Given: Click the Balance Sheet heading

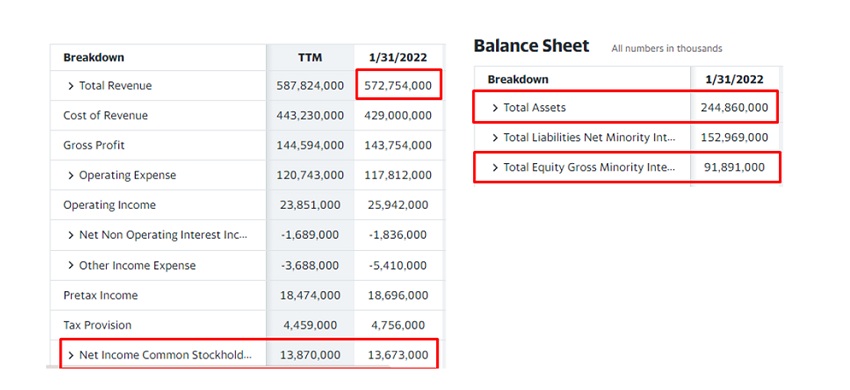Looking at the screenshot, I should [531, 46].
